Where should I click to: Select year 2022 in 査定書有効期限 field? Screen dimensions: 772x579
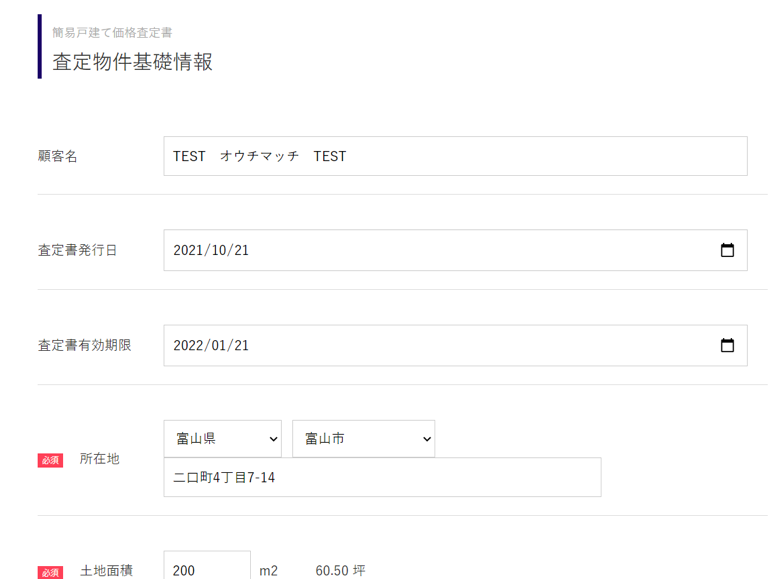click(187, 345)
